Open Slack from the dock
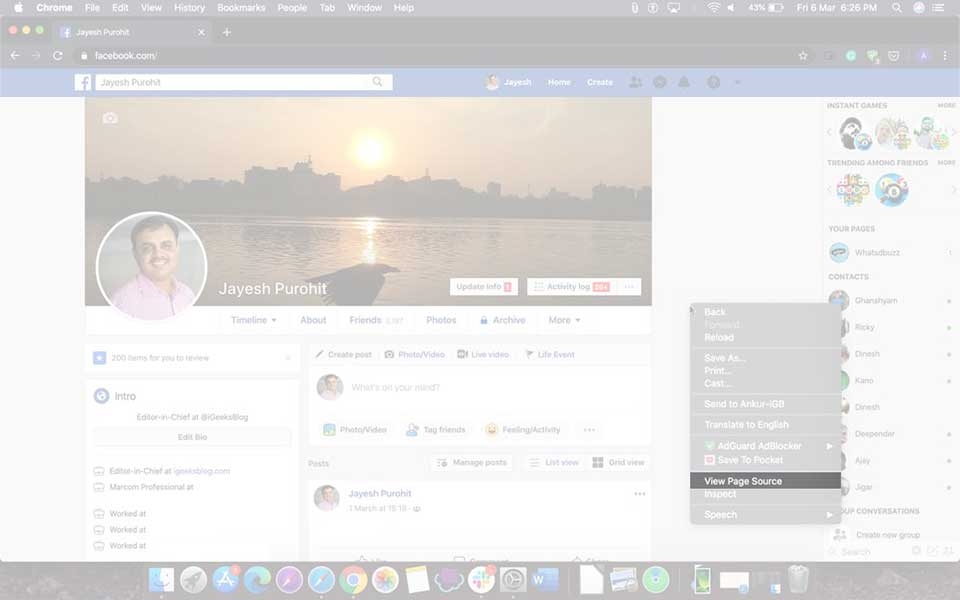Image resolution: width=960 pixels, height=600 pixels. (x=481, y=579)
